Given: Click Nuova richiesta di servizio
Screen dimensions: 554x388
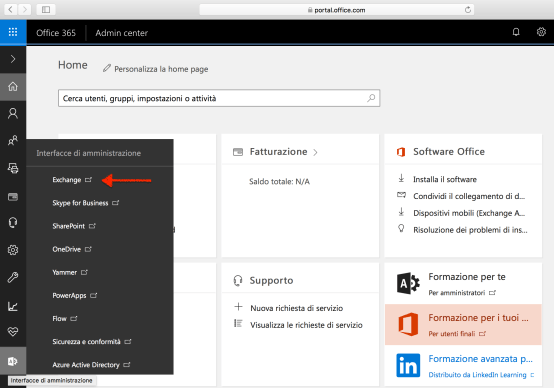Looking at the screenshot, I should click(x=296, y=308).
